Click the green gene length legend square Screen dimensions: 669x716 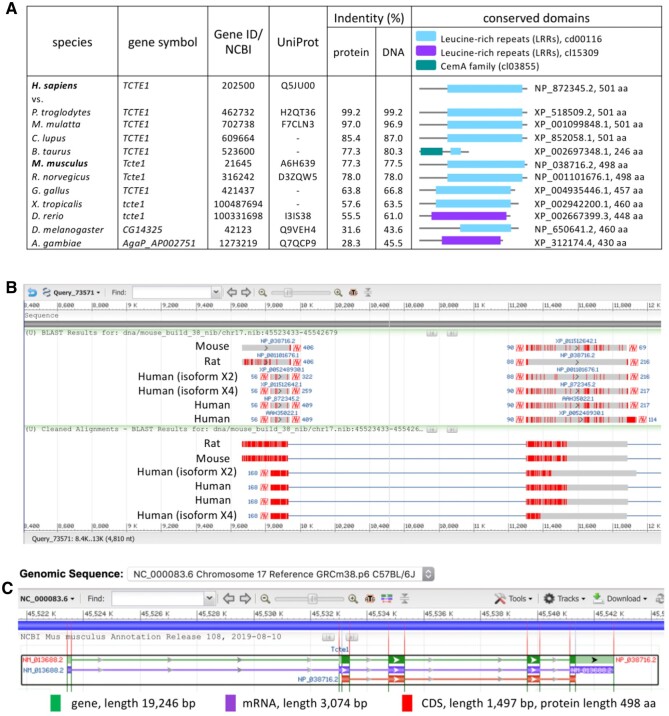coord(56,703)
